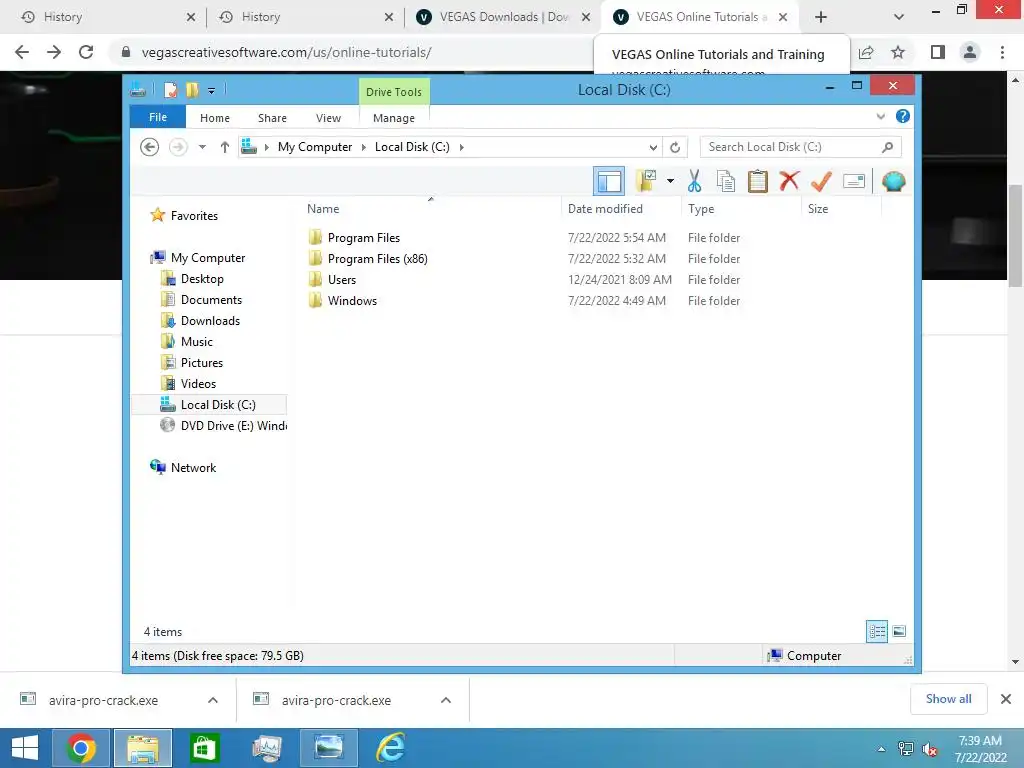Click quick access new folder icon
The height and width of the screenshot is (768, 1024).
pyautogui.click(x=192, y=89)
